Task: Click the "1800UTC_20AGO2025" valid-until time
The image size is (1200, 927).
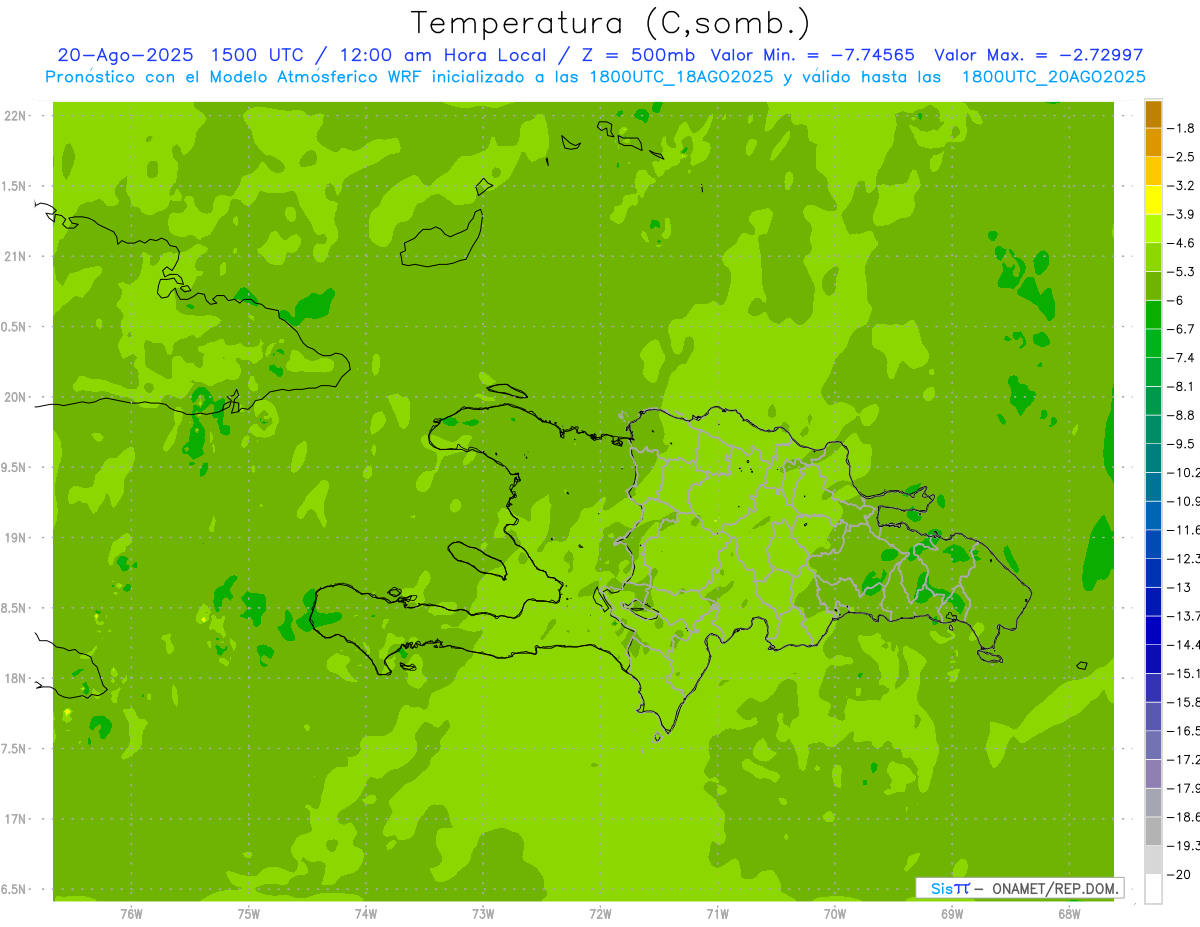Action: click(x=1054, y=77)
